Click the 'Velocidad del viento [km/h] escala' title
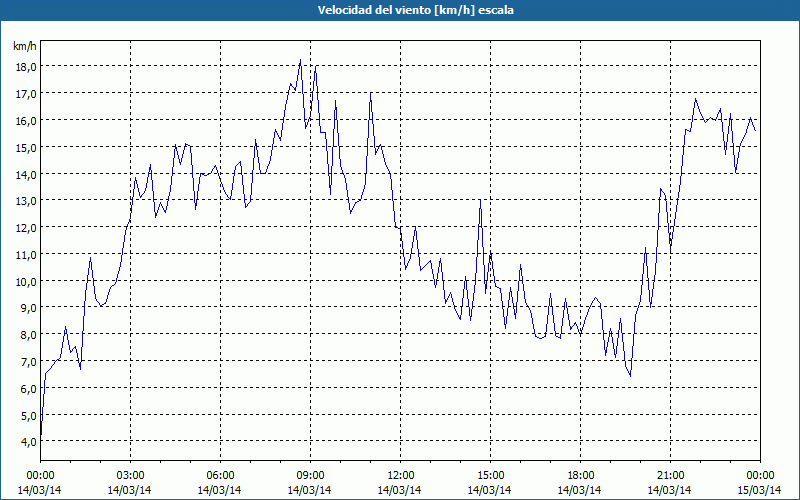The height and width of the screenshot is (500, 800). (x=415, y=10)
